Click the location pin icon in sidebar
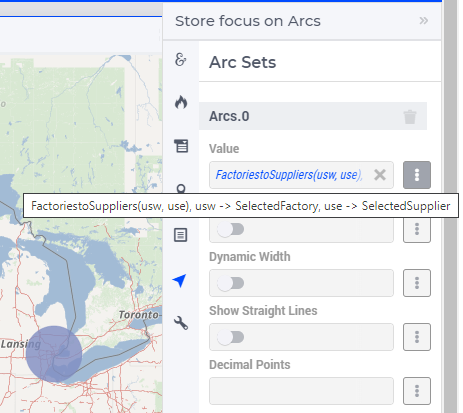Viewport: 463px width, 413px height. tap(181, 189)
